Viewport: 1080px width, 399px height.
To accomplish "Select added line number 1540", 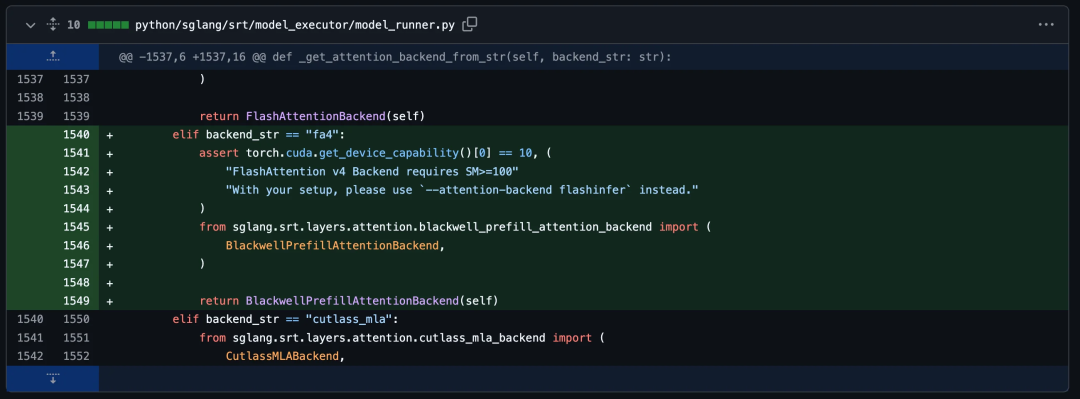I will coord(77,134).
